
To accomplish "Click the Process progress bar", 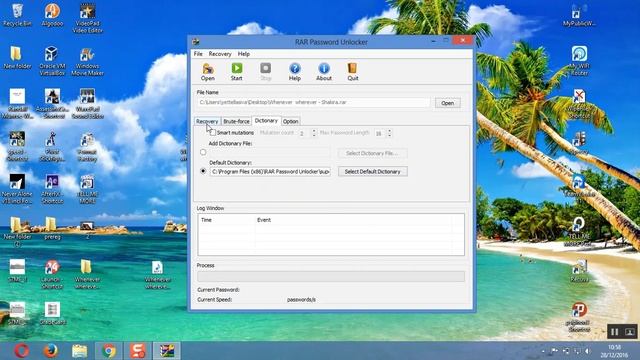I will click(331, 276).
